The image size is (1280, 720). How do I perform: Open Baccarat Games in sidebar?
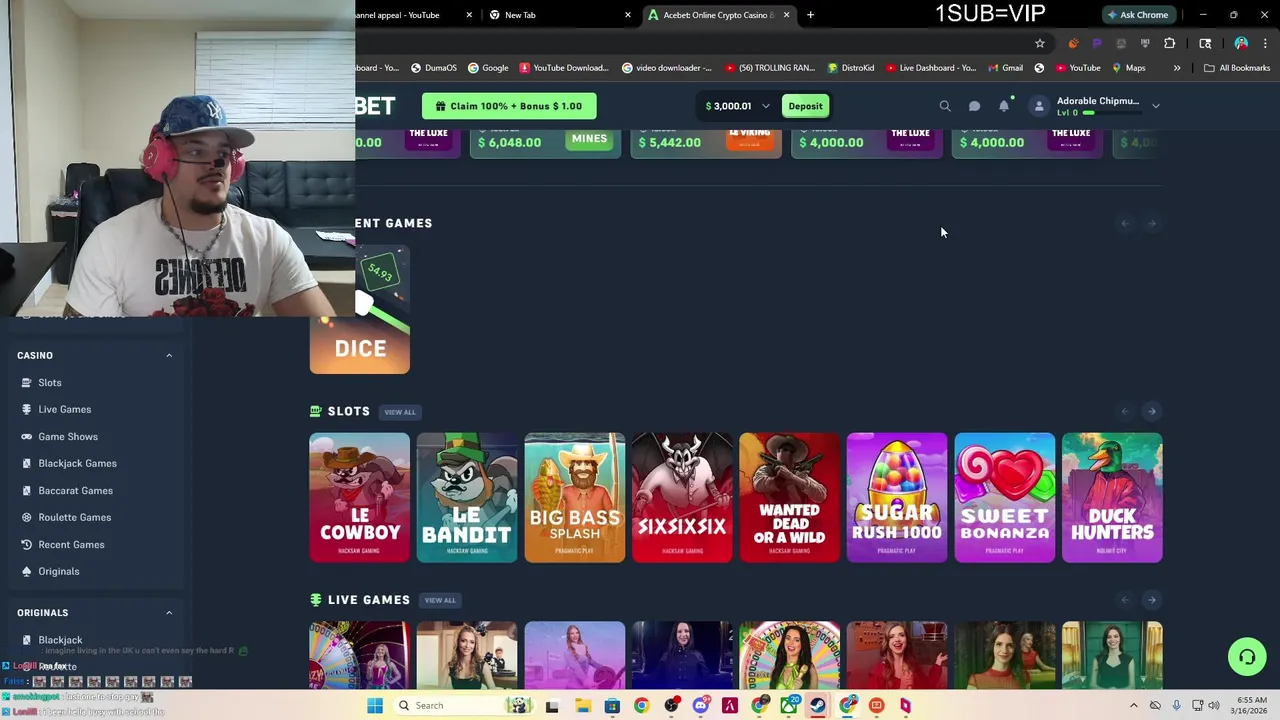75,490
